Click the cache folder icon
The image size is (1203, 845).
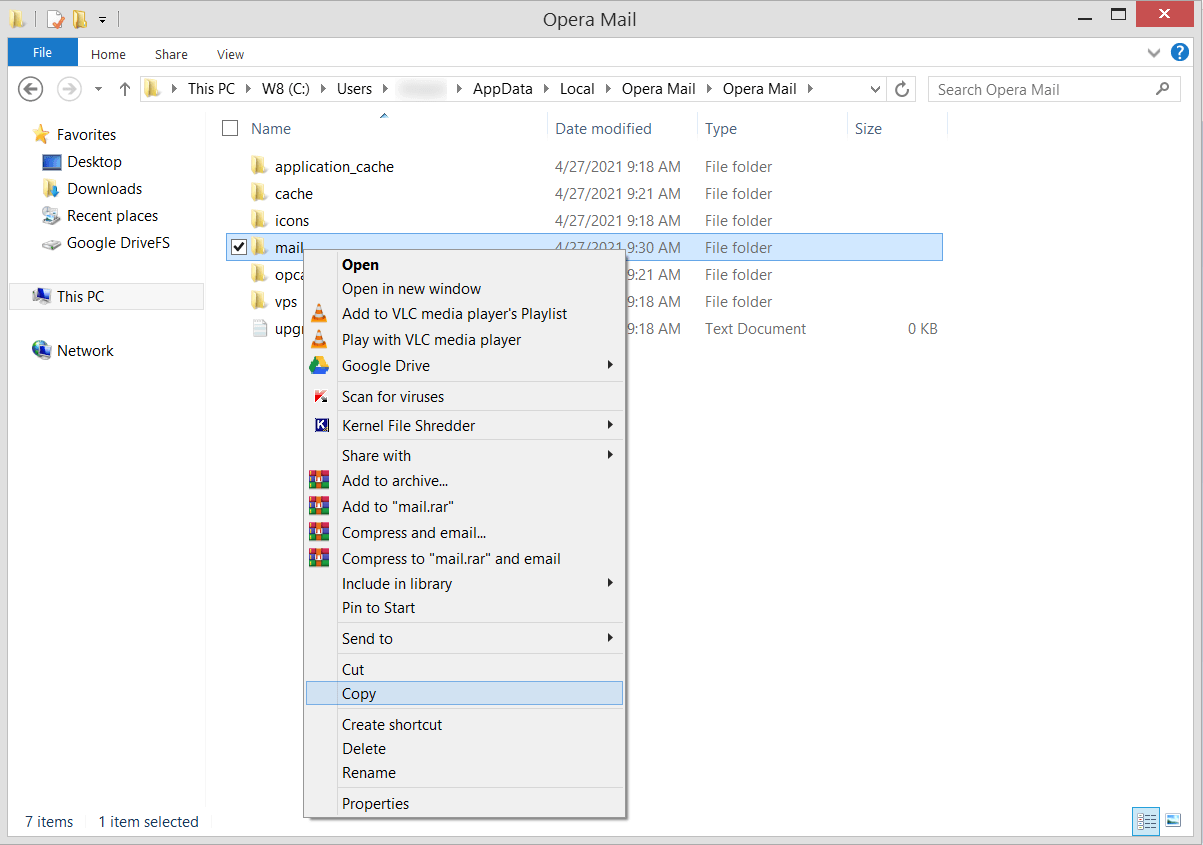point(259,193)
